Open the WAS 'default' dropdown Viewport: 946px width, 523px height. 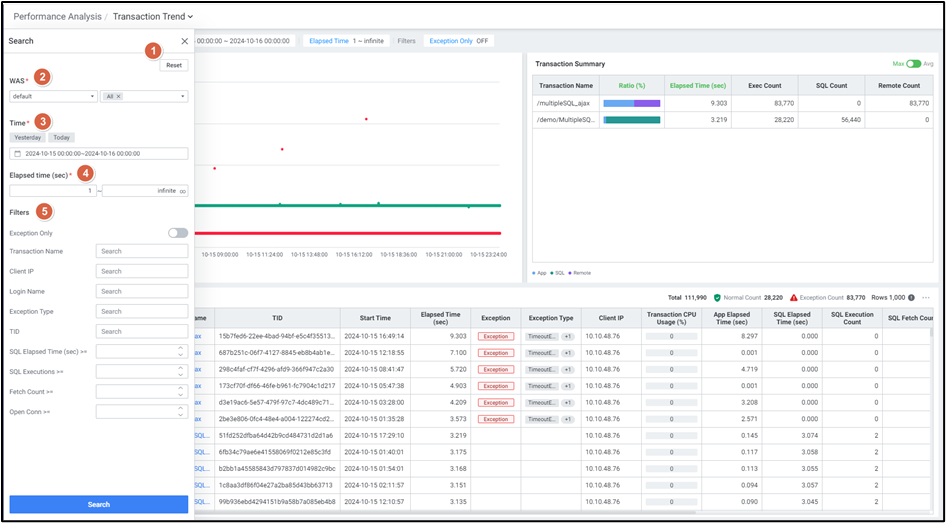[53, 96]
